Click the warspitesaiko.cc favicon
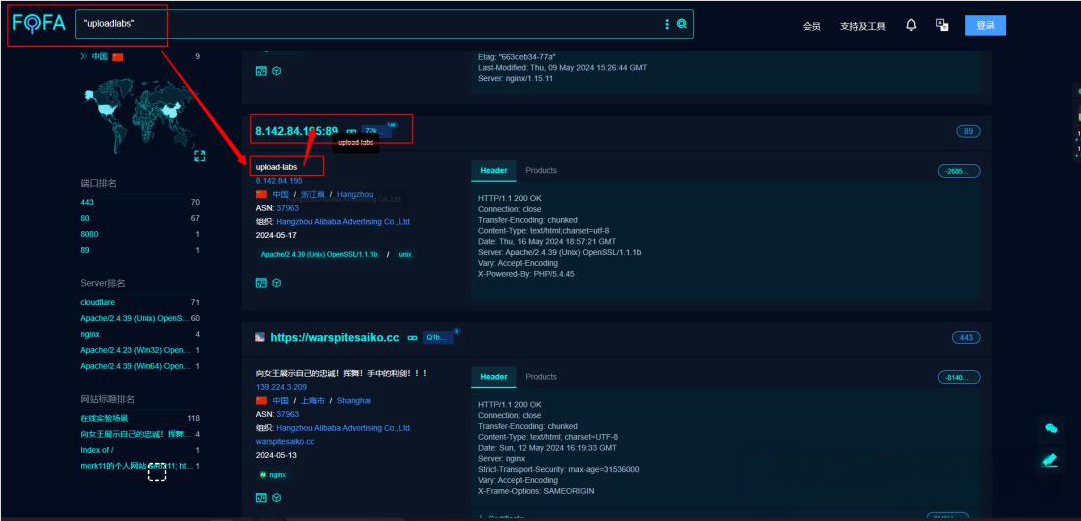1081x521 pixels. tap(260, 338)
